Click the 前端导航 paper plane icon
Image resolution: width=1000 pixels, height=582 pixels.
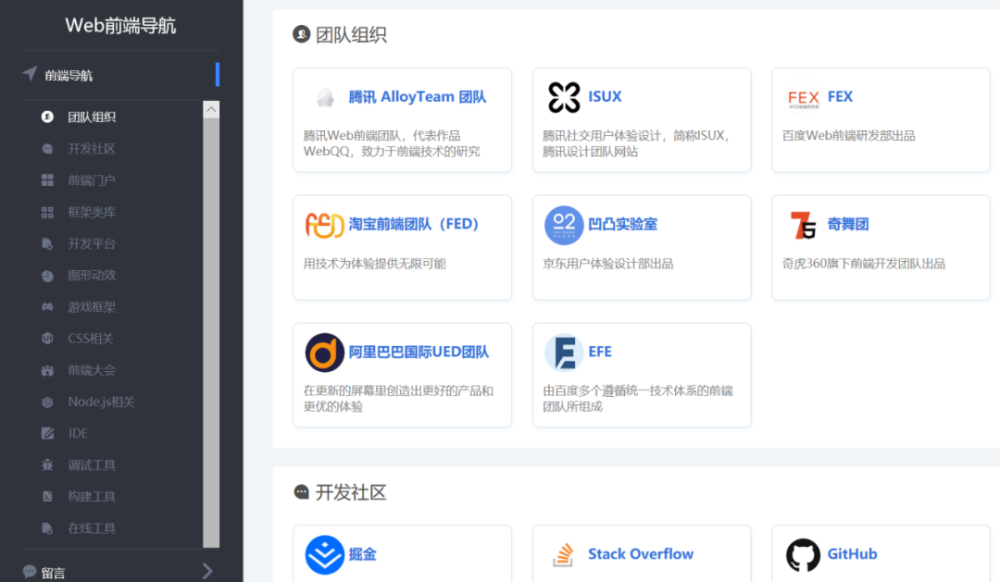click(x=29, y=74)
